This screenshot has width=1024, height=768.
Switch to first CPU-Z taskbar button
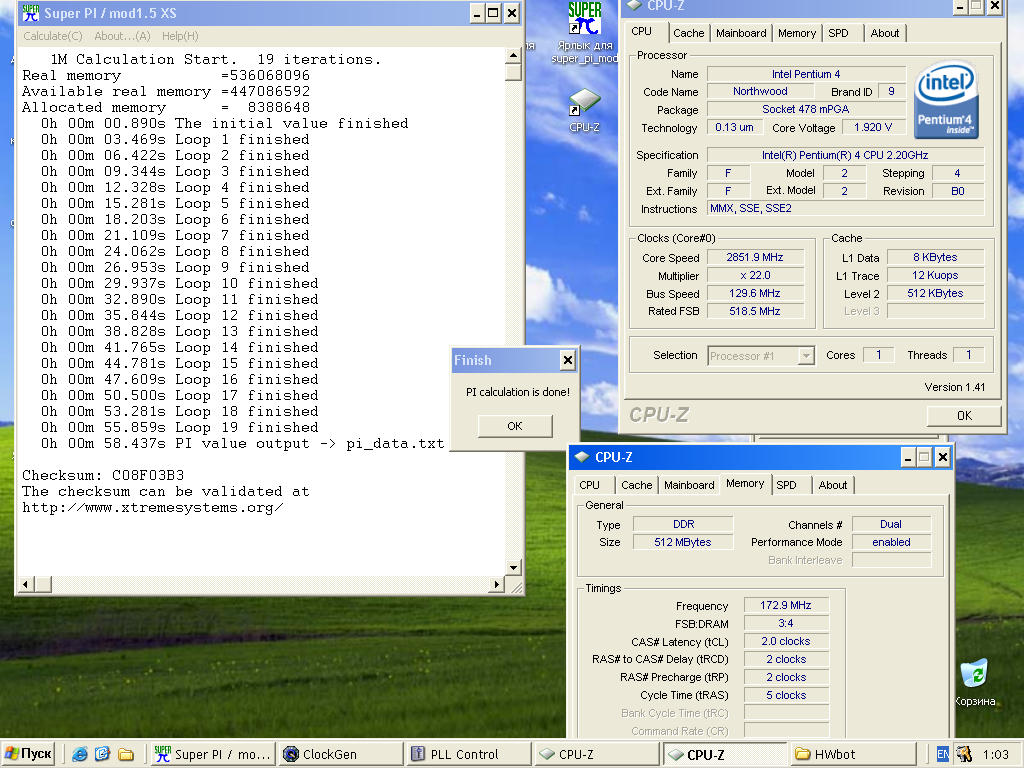click(x=596, y=754)
